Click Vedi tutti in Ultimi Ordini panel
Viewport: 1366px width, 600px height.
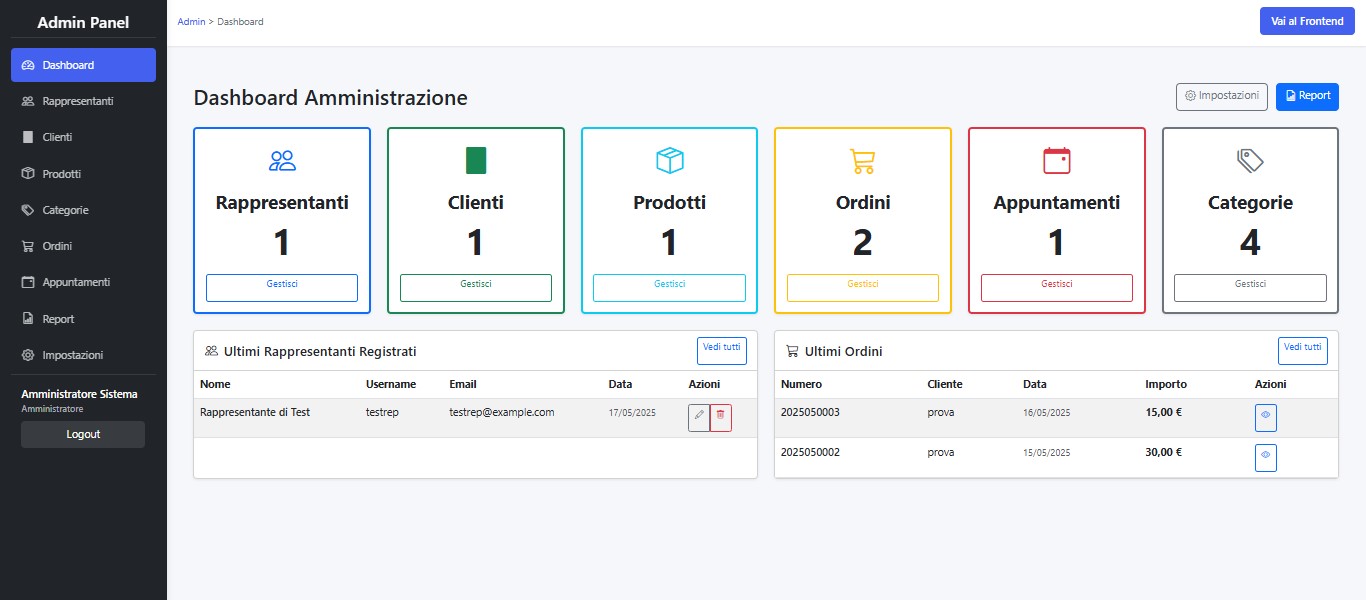(1302, 350)
